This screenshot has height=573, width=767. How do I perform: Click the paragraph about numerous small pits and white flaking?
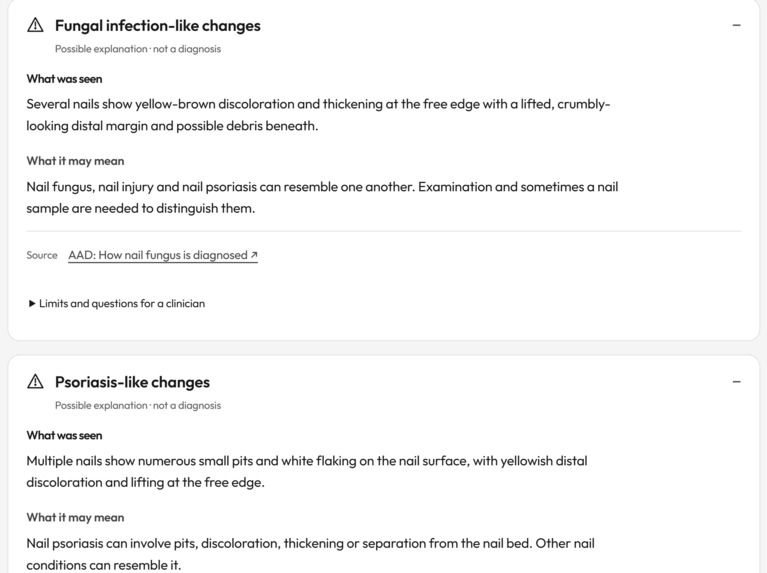(307, 472)
